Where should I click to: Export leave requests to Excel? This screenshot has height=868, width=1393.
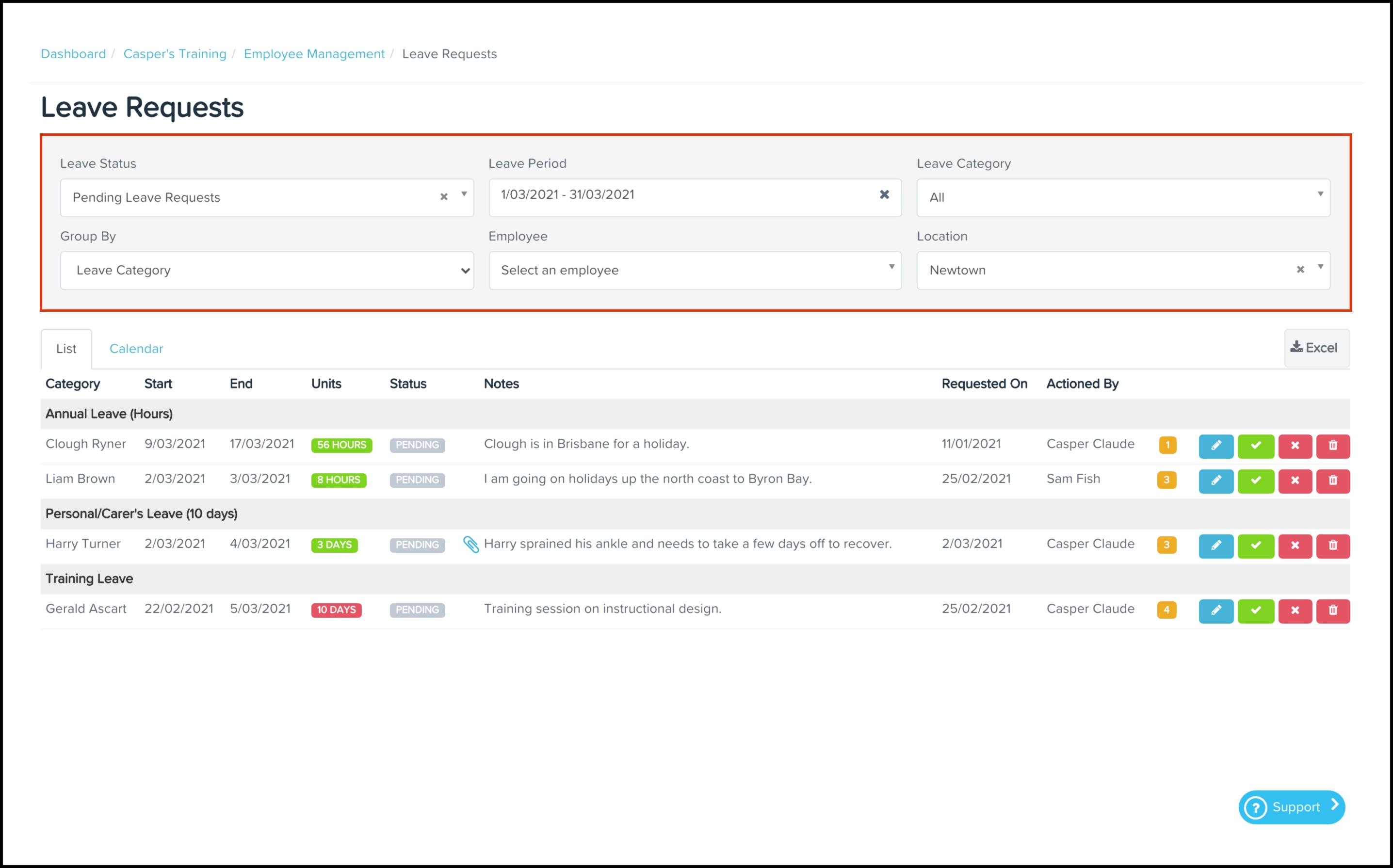[1315, 348]
